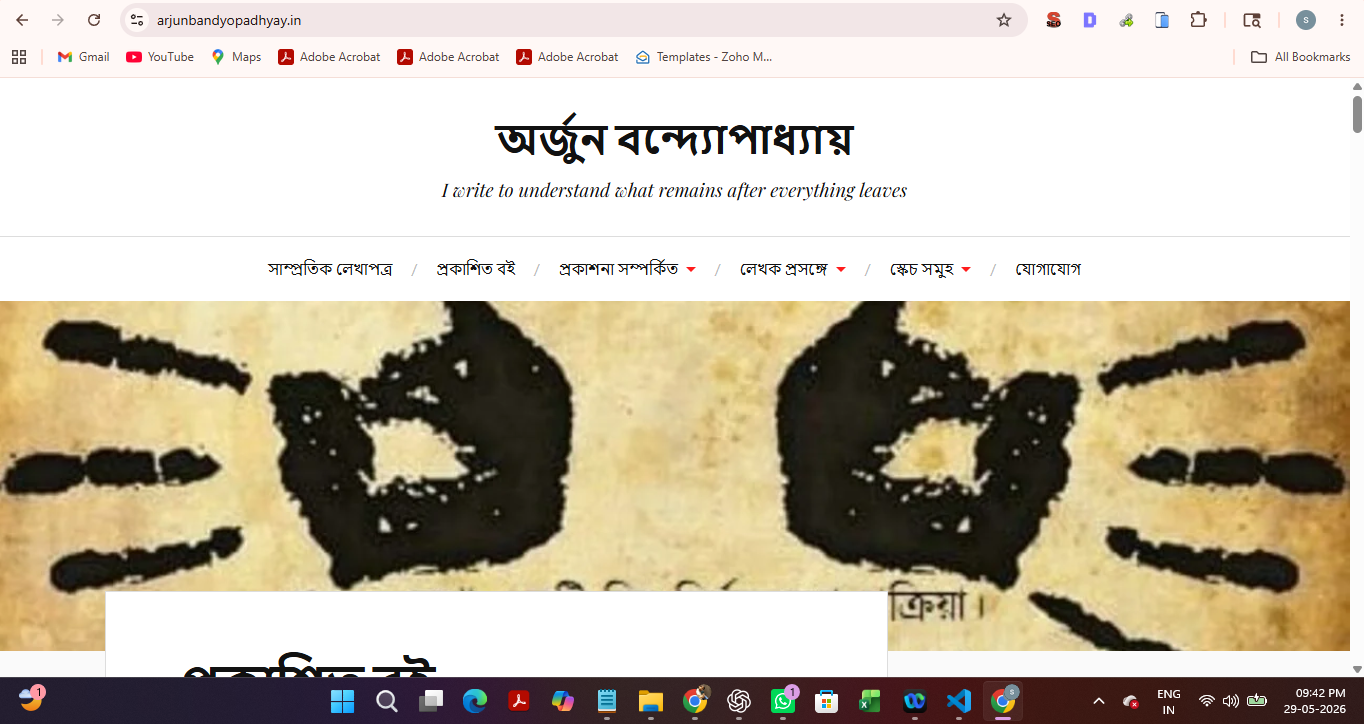This screenshot has height=724, width=1364.
Task: Open the YouTube bookmark
Action: tap(160, 57)
